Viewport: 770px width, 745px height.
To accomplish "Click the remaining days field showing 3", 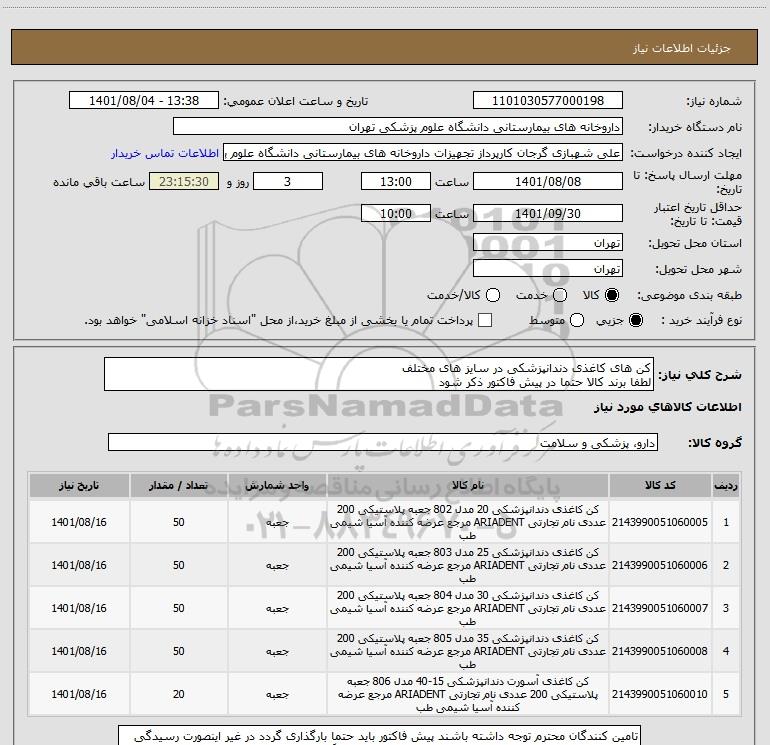I will tap(288, 181).
